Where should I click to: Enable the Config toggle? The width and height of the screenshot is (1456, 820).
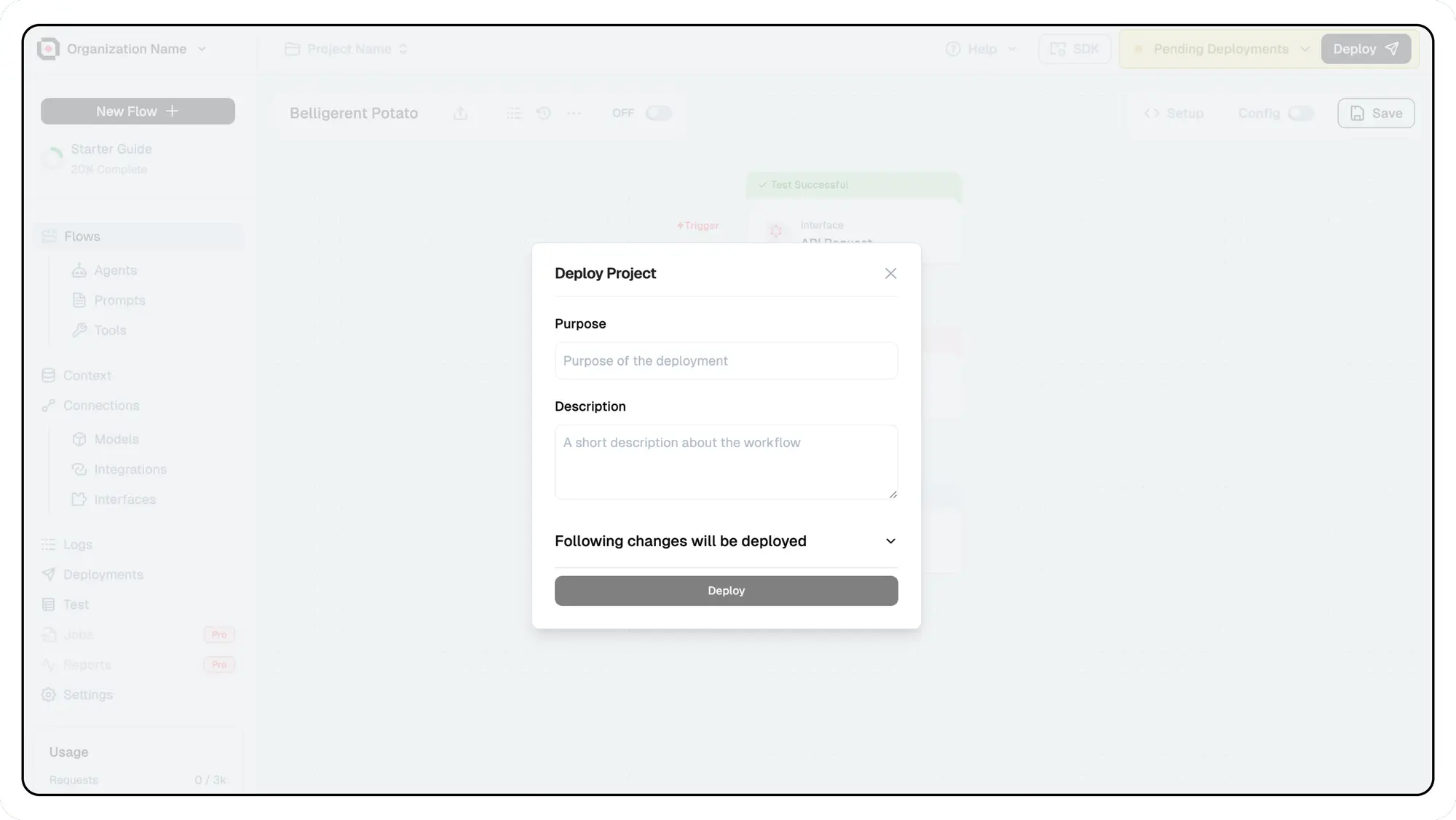pos(1300,113)
